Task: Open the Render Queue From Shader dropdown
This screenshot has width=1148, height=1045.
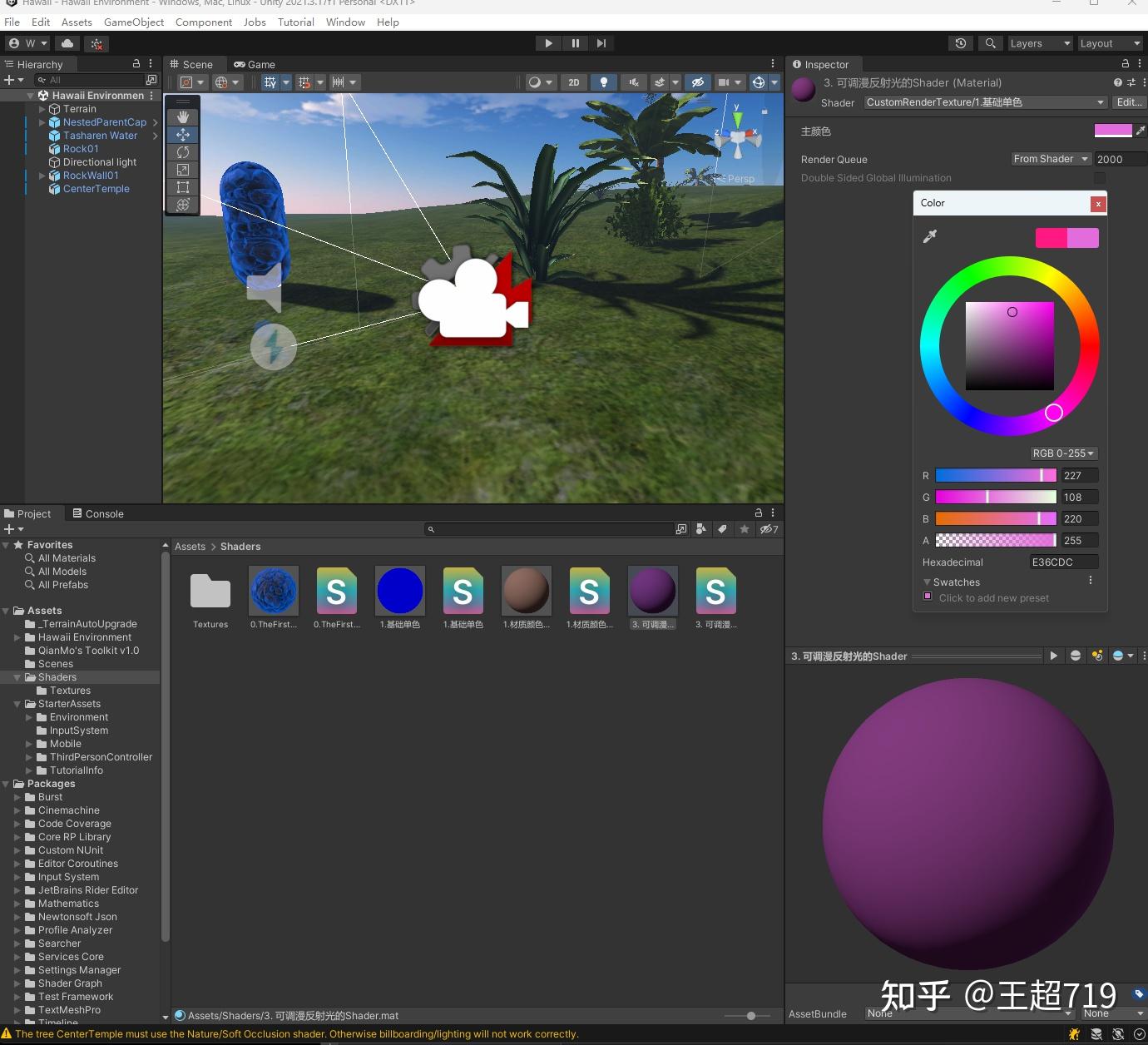Action: (x=1050, y=159)
